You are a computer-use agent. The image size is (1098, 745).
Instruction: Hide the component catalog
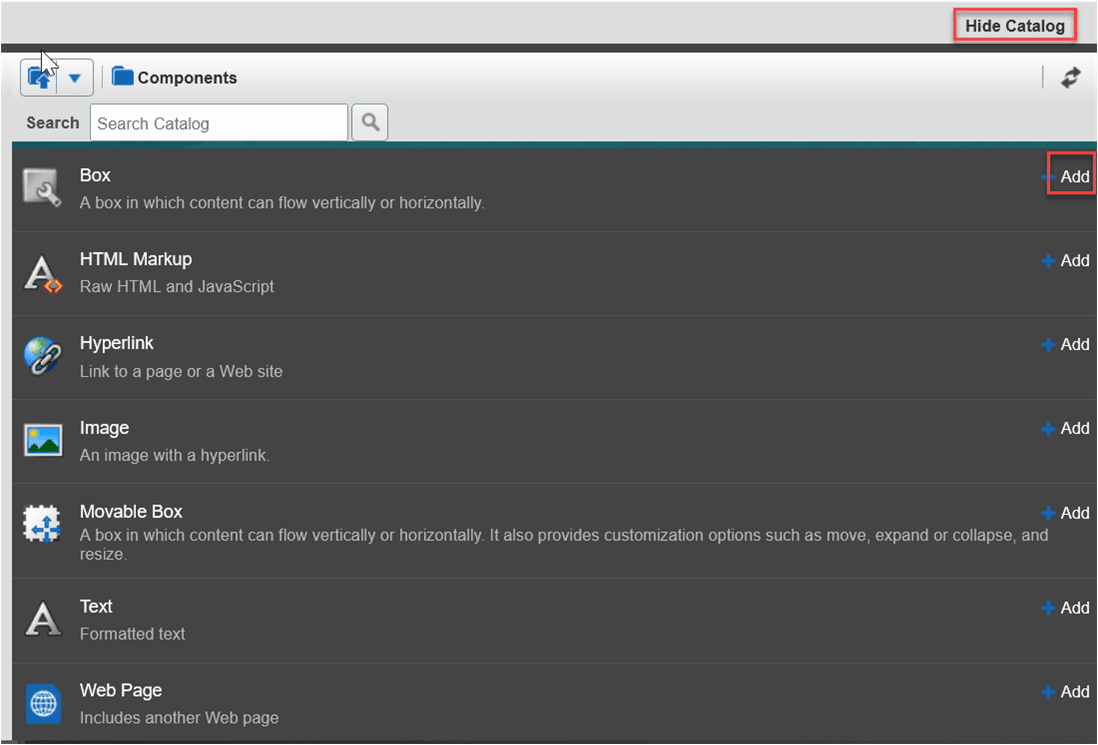coord(1014,25)
